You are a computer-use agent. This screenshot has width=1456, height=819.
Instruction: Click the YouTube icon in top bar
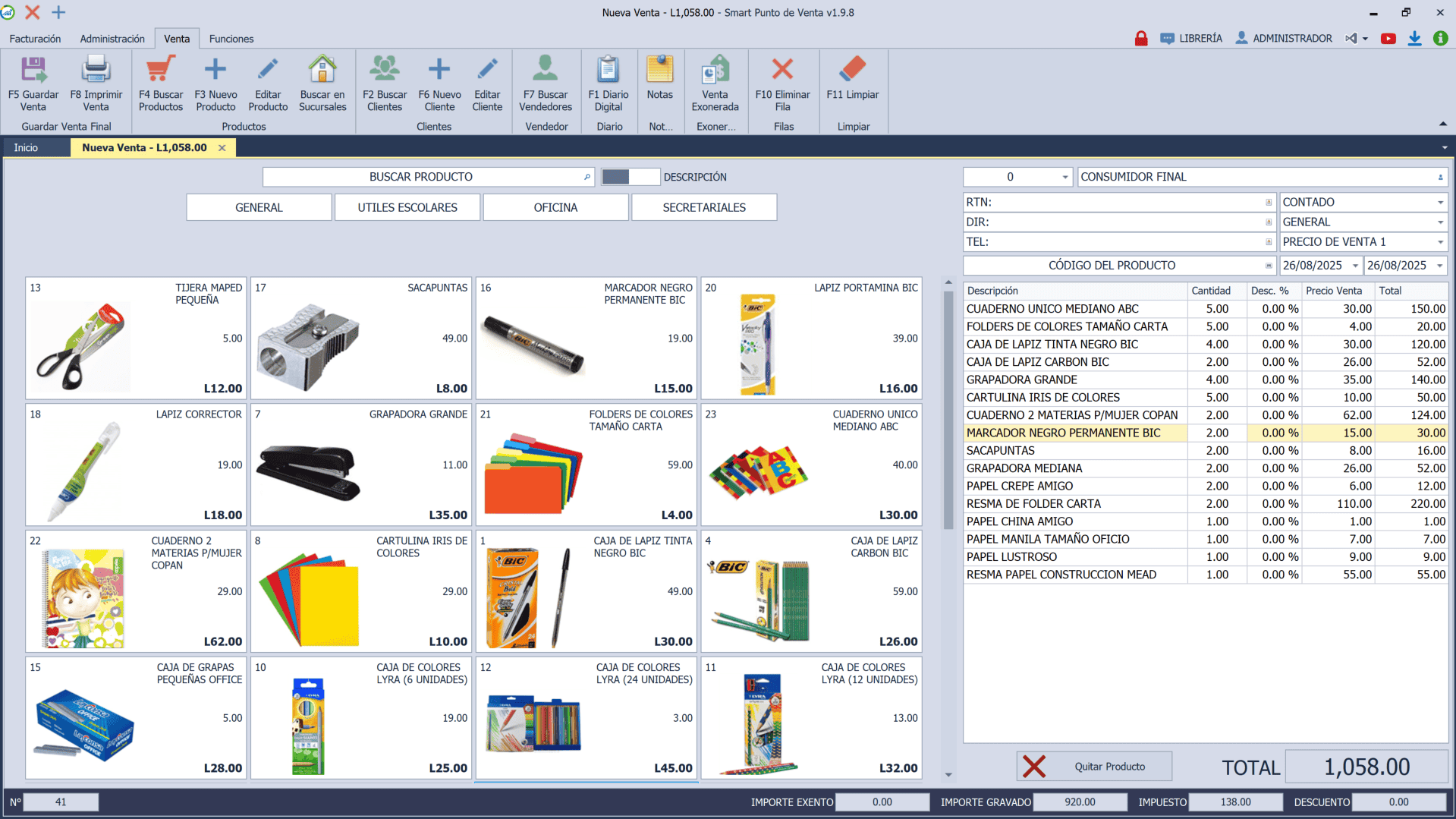[1388, 39]
